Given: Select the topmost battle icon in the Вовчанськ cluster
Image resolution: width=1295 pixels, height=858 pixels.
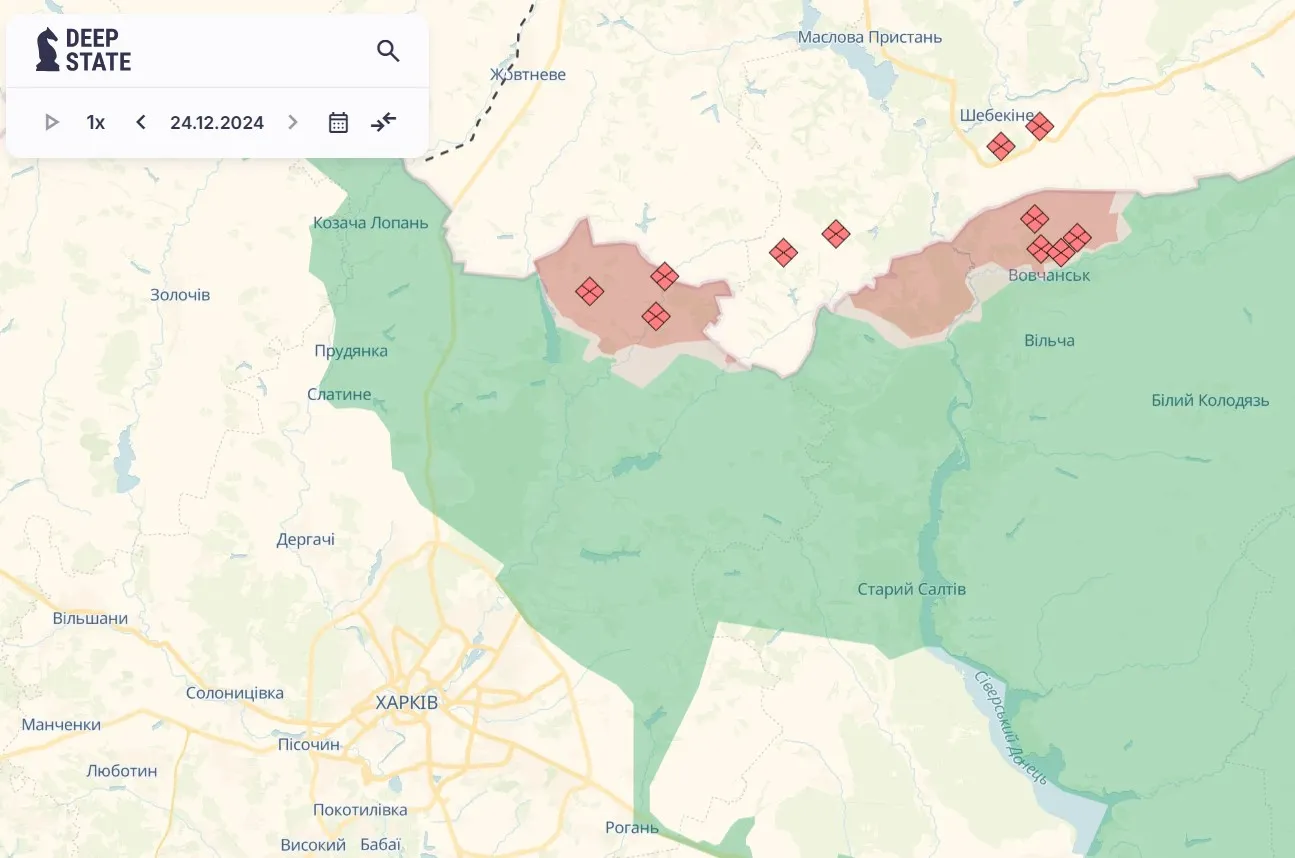Looking at the screenshot, I should pyautogui.click(x=1035, y=218).
